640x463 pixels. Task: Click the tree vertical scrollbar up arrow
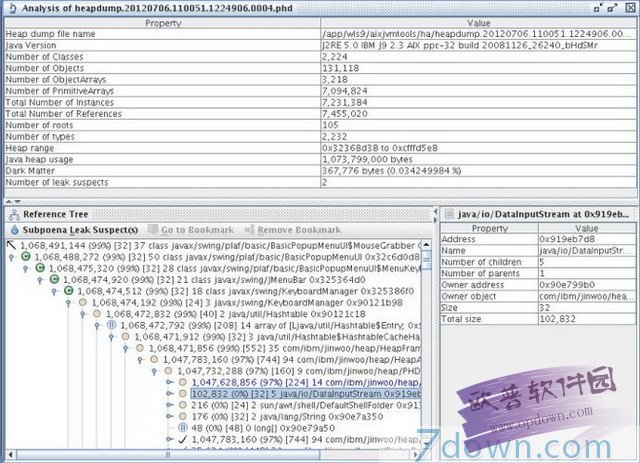(427, 245)
